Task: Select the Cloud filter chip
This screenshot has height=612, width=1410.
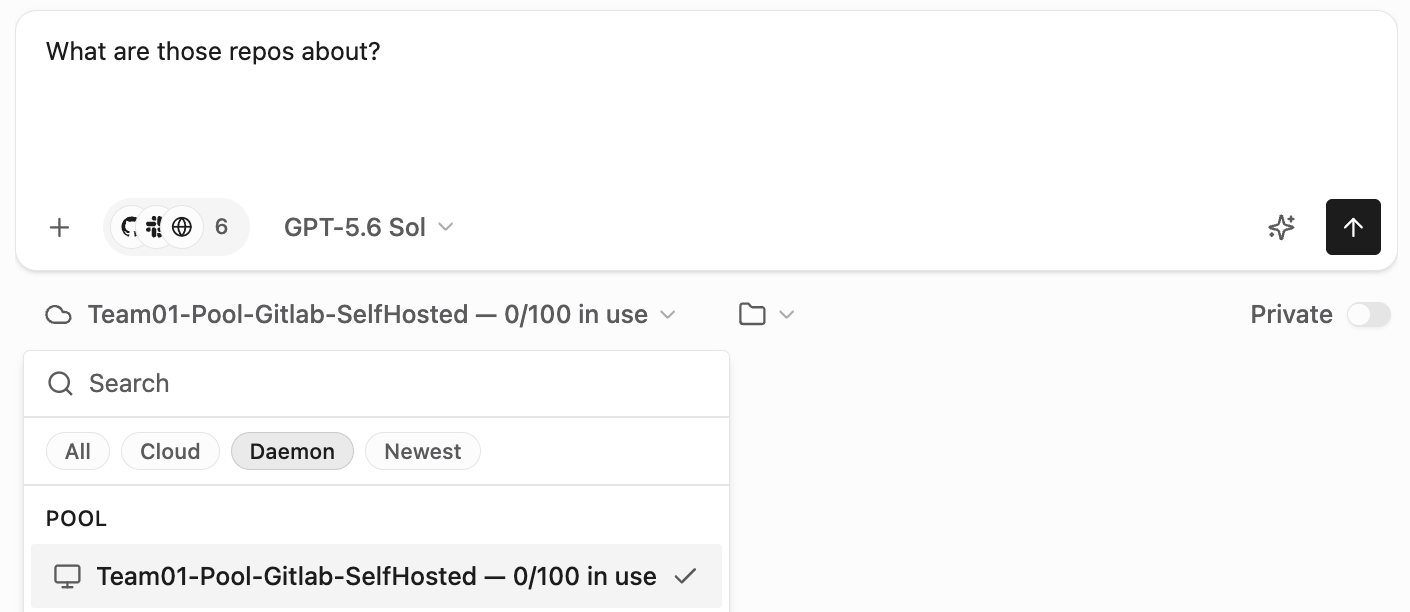Action: 170,451
